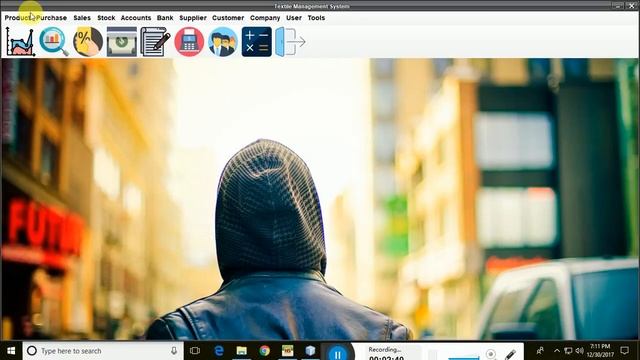Open File Explorer from the taskbar
The width and height of the screenshot is (640, 360).
point(242,351)
